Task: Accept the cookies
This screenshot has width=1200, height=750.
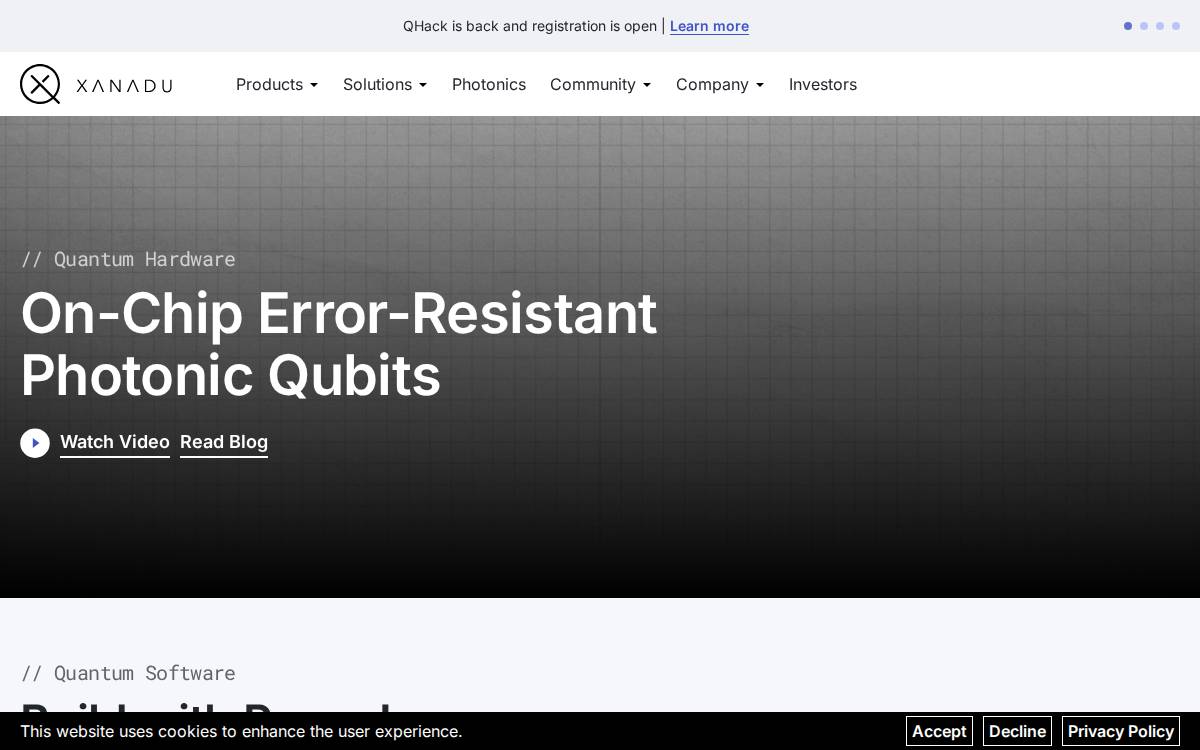Action: [x=939, y=731]
